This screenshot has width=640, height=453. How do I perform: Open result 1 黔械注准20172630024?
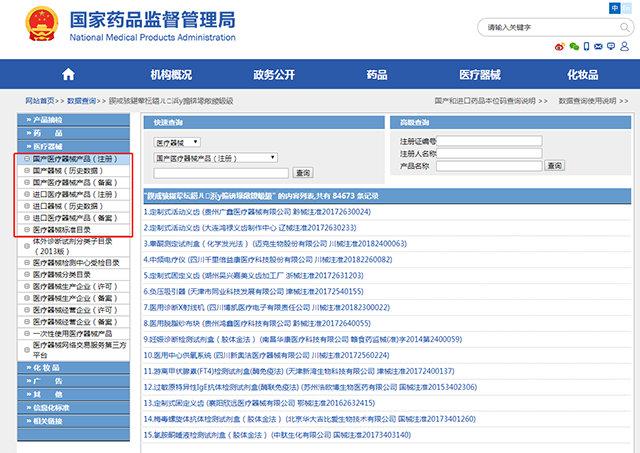[x=257, y=212]
